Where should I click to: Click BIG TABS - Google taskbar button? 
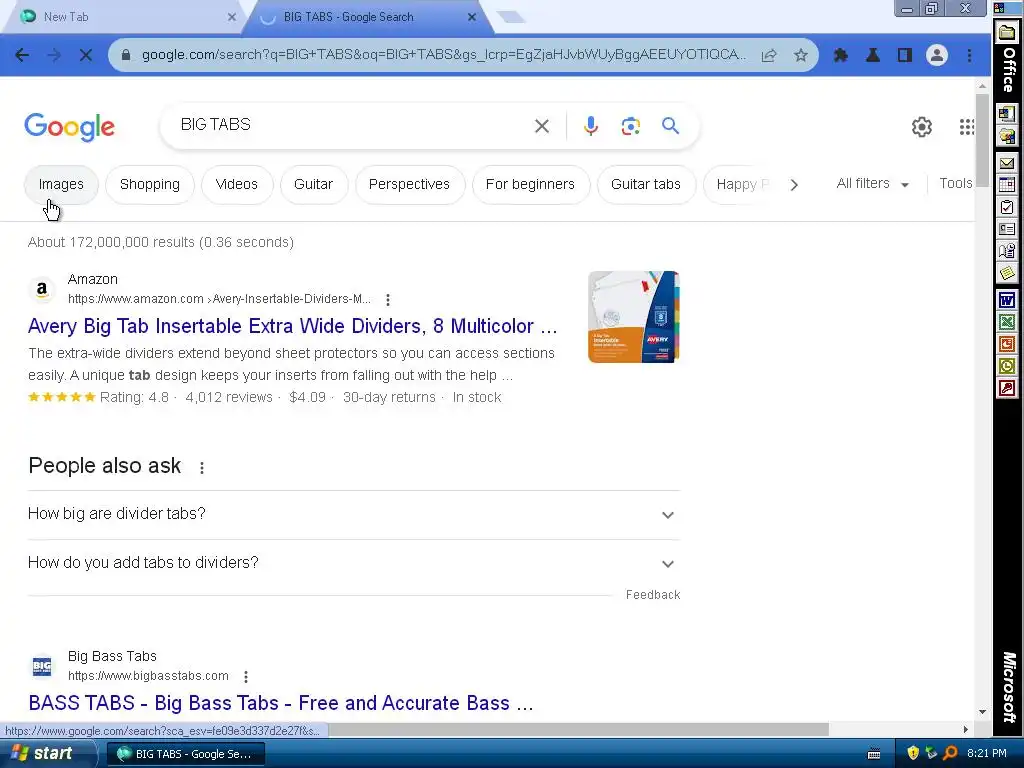coord(185,754)
